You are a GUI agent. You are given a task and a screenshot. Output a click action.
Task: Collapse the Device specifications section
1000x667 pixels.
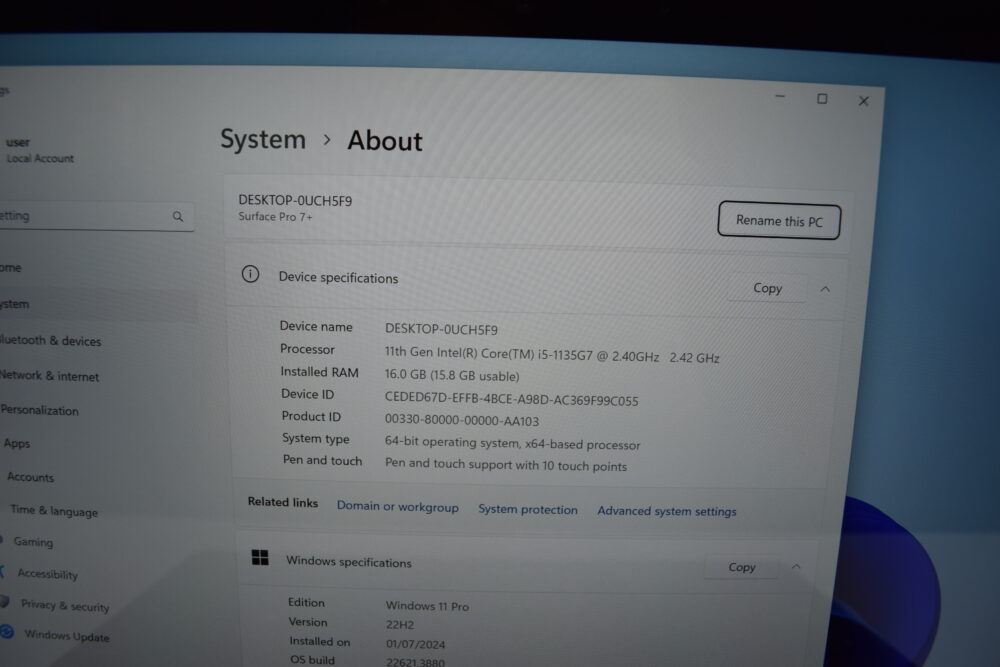825,290
